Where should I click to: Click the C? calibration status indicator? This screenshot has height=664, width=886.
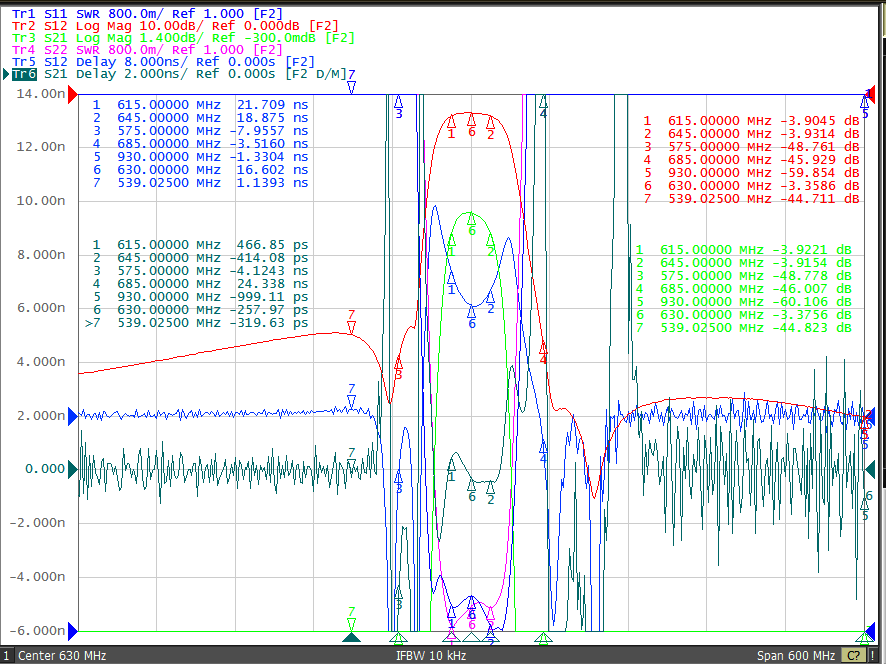[853, 656]
